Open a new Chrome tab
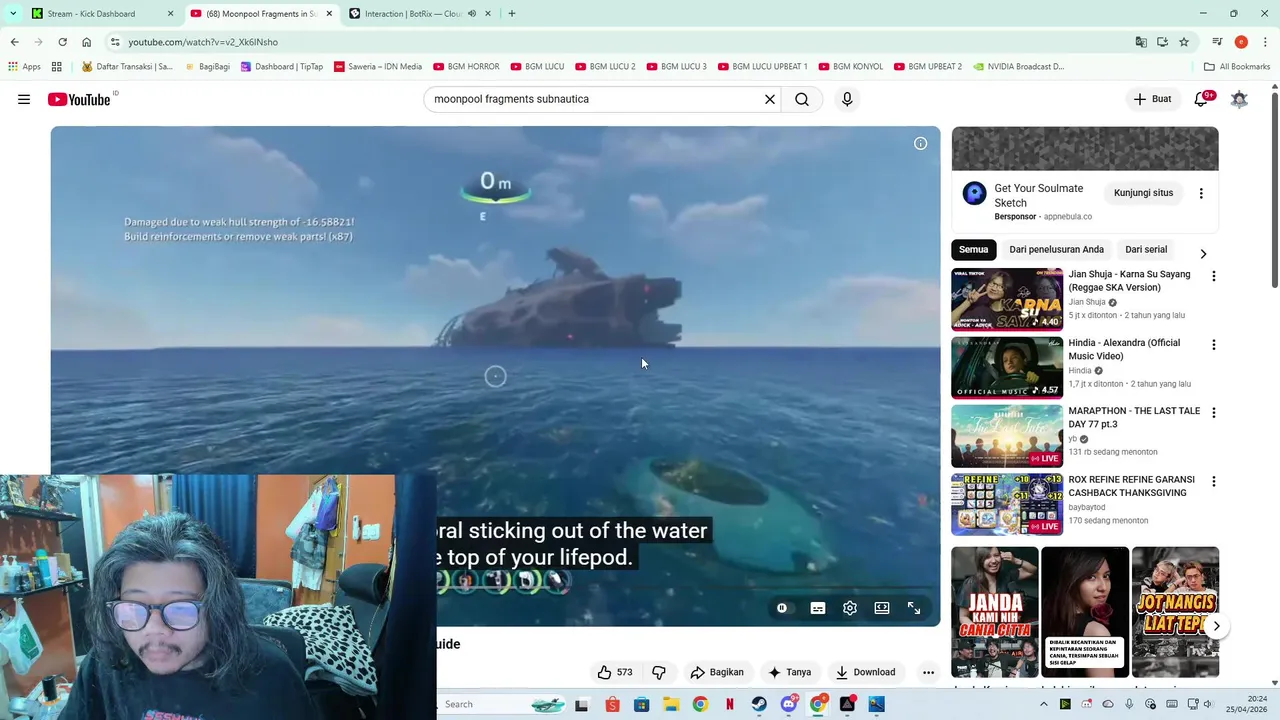The height and width of the screenshot is (720, 1280). tap(512, 14)
